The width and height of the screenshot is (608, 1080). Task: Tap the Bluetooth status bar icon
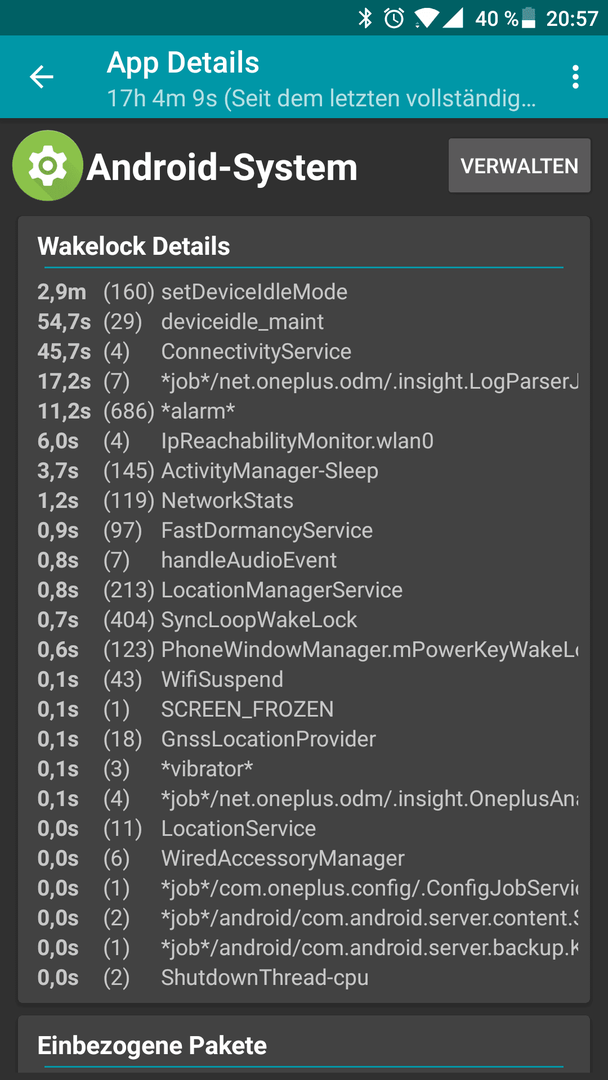pyautogui.click(x=366, y=18)
